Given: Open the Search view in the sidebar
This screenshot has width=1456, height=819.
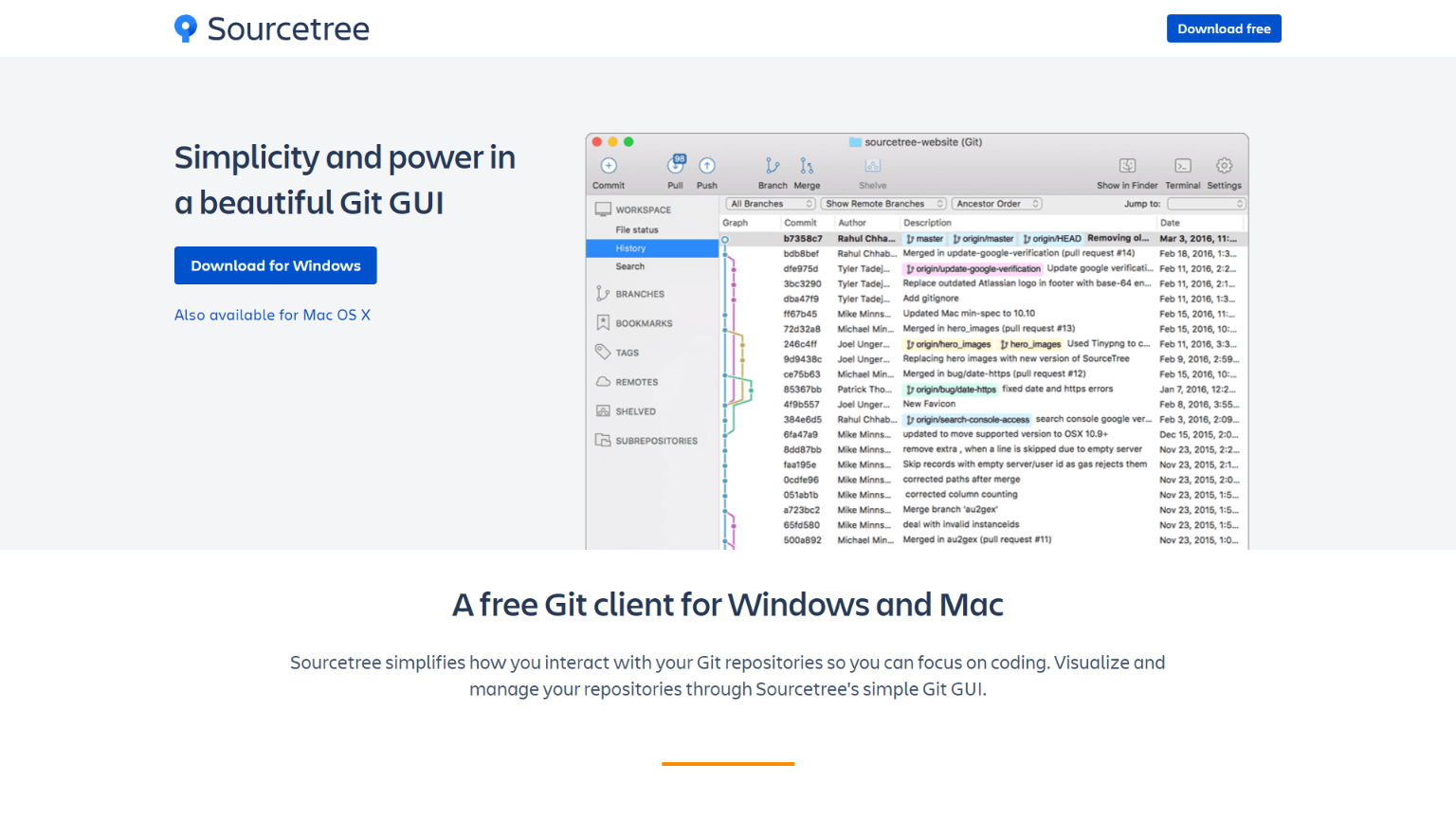Looking at the screenshot, I should 629,266.
